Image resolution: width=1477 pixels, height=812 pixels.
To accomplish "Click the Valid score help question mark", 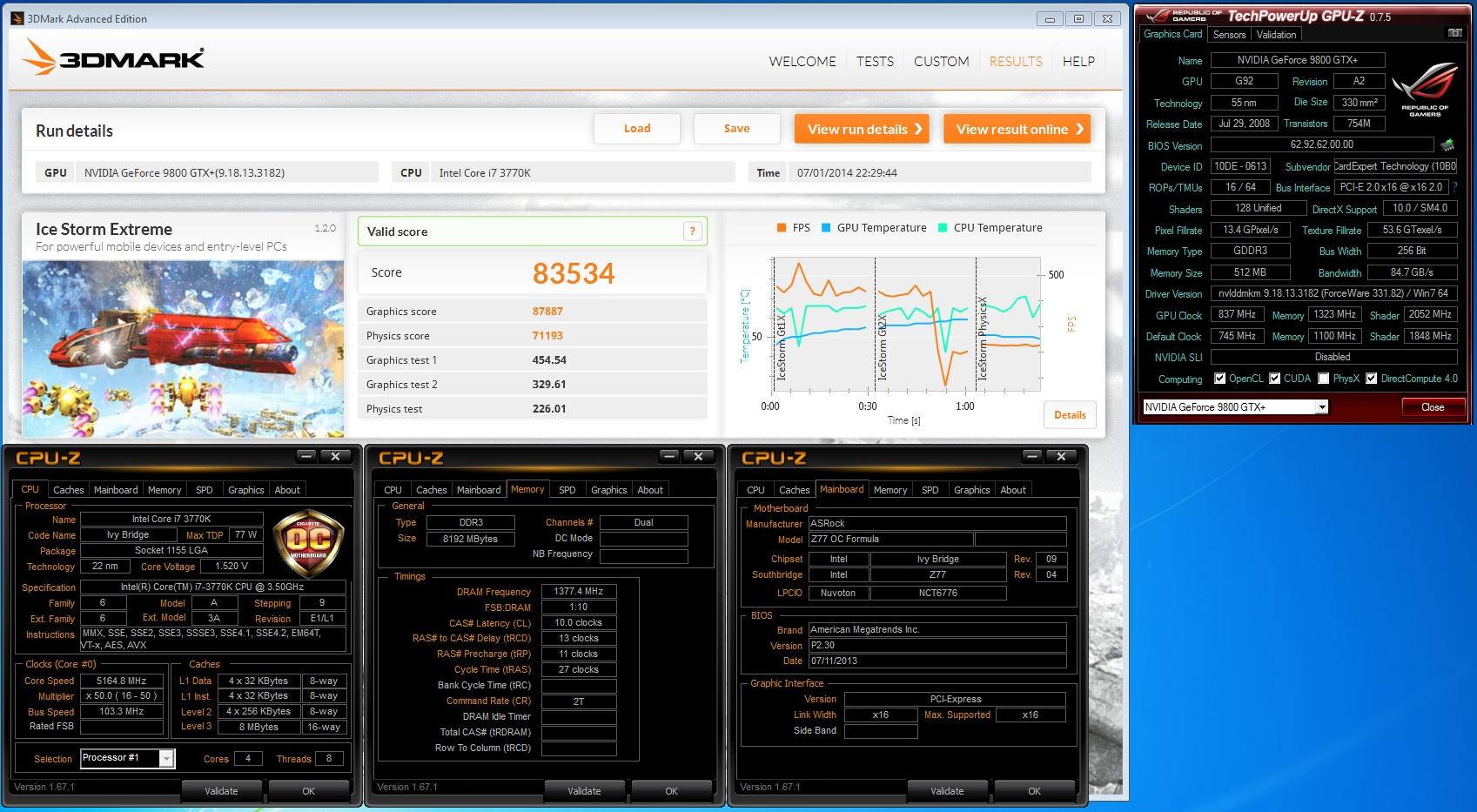I will (692, 231).
